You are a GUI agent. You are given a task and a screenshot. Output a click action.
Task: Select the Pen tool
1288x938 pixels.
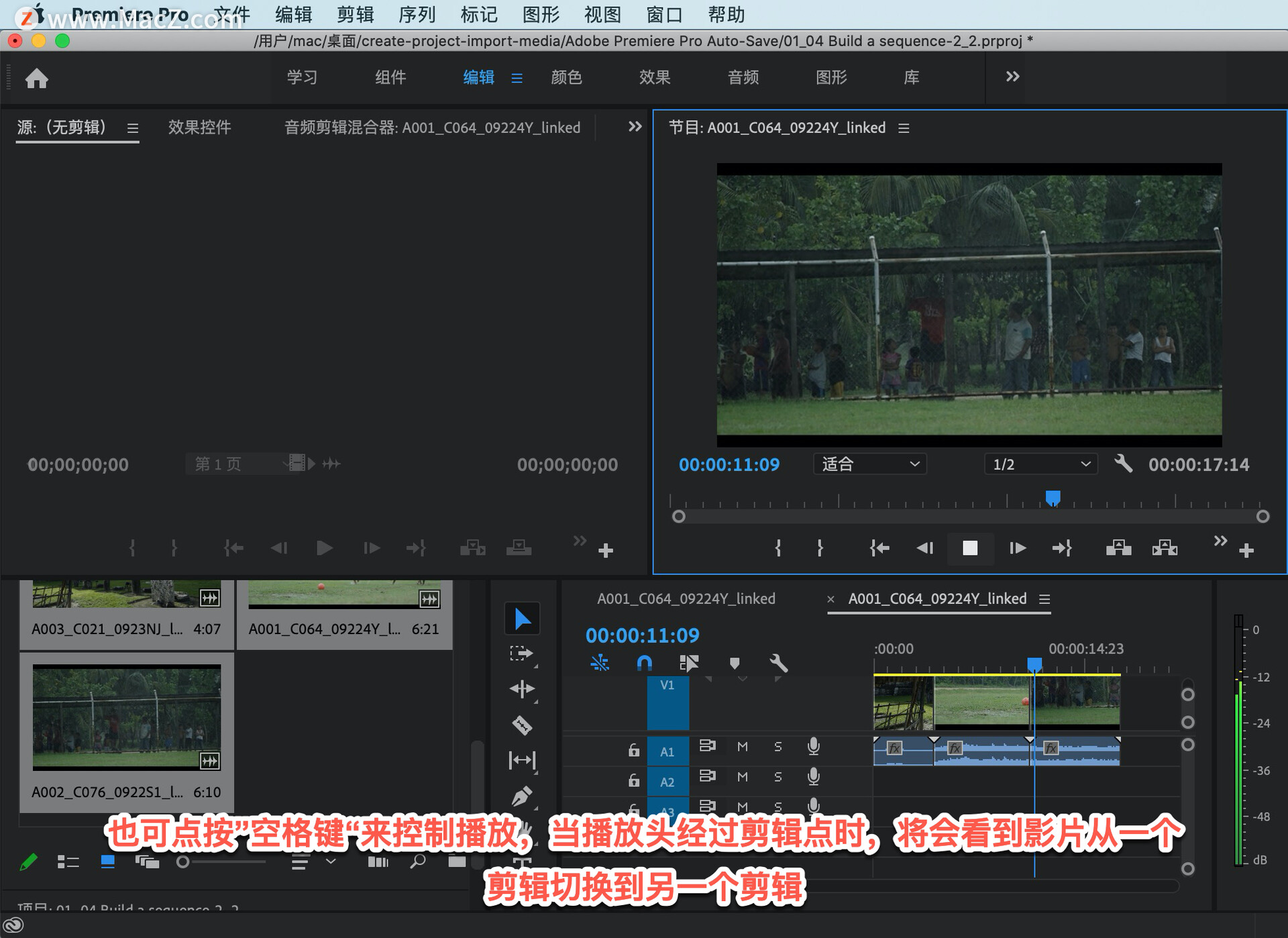[522, 796]
